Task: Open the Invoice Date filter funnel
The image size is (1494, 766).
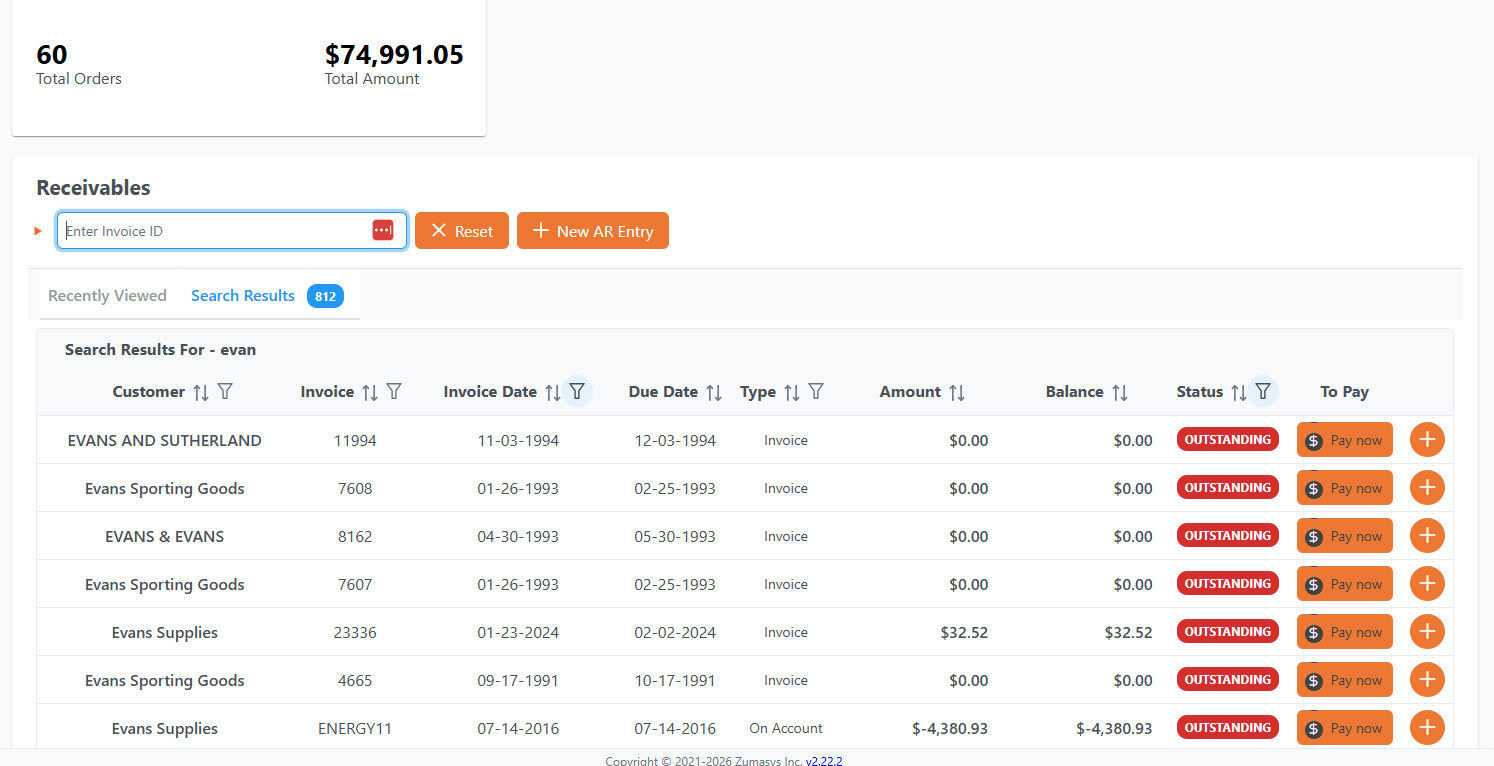Action: (577, 391)
